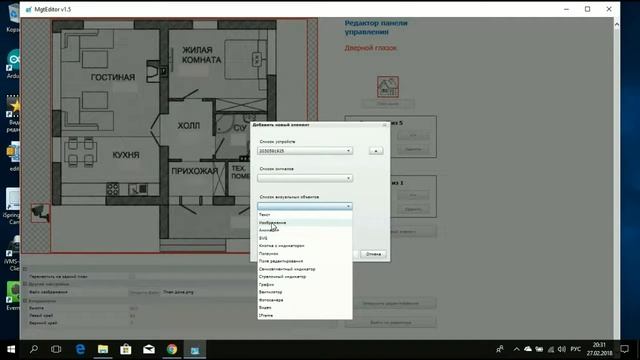This screenshot has height=360, width=640.
Task: Click the MgtEditor taskbar icon
Action: coord(195,349)
